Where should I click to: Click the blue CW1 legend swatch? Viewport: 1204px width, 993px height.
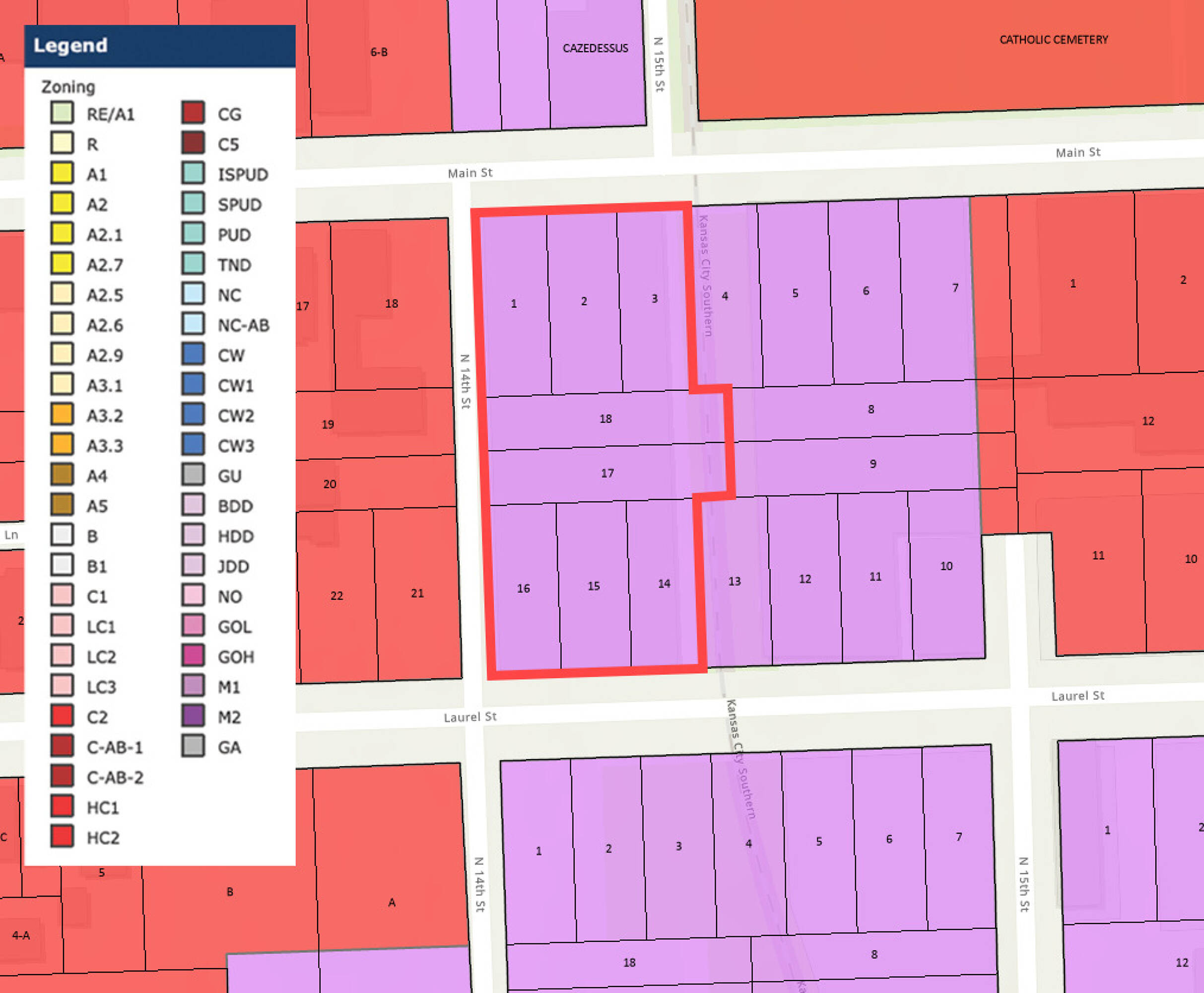tap(193, 384)
